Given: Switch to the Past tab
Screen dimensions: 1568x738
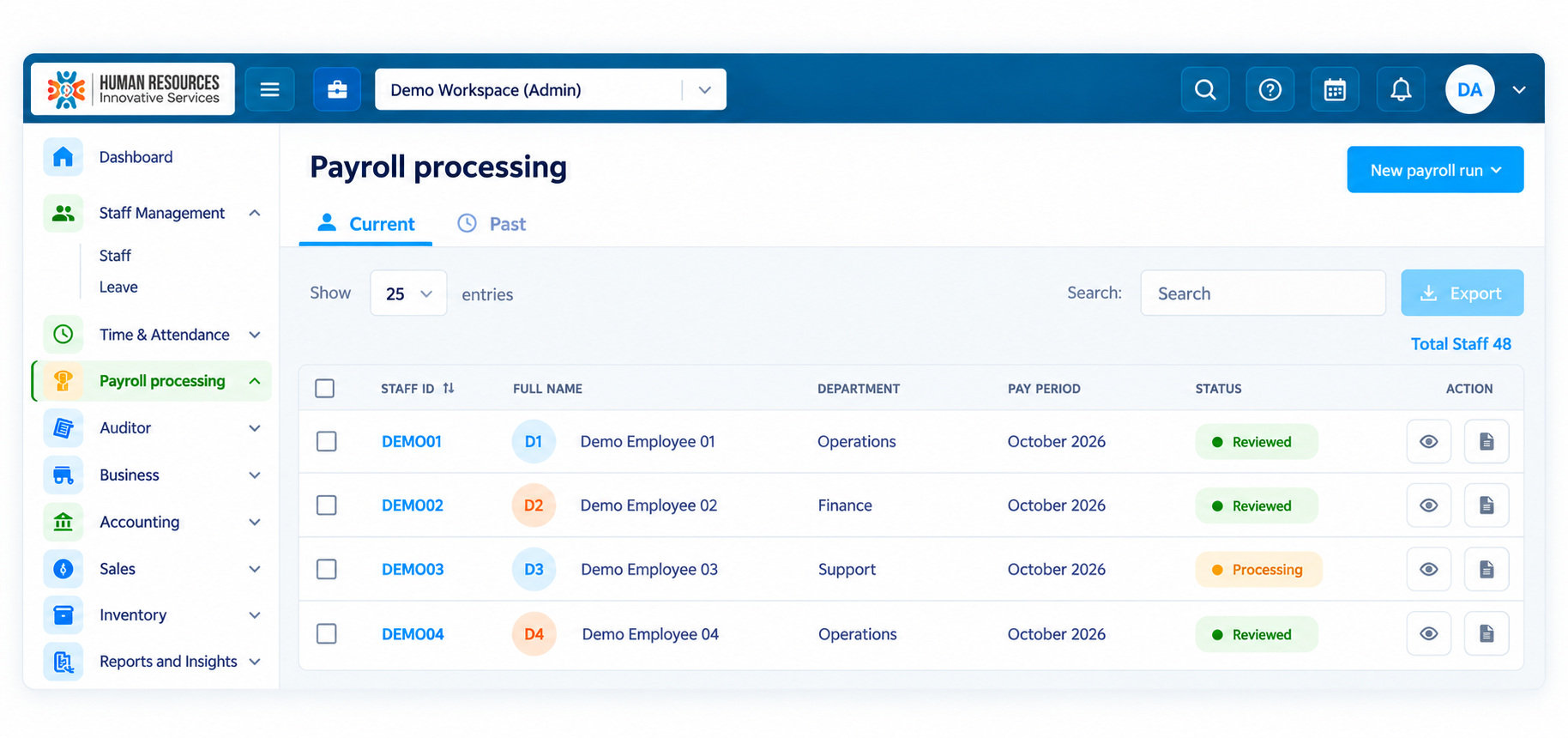Looking at the screenshot, I should click(492, 224).
